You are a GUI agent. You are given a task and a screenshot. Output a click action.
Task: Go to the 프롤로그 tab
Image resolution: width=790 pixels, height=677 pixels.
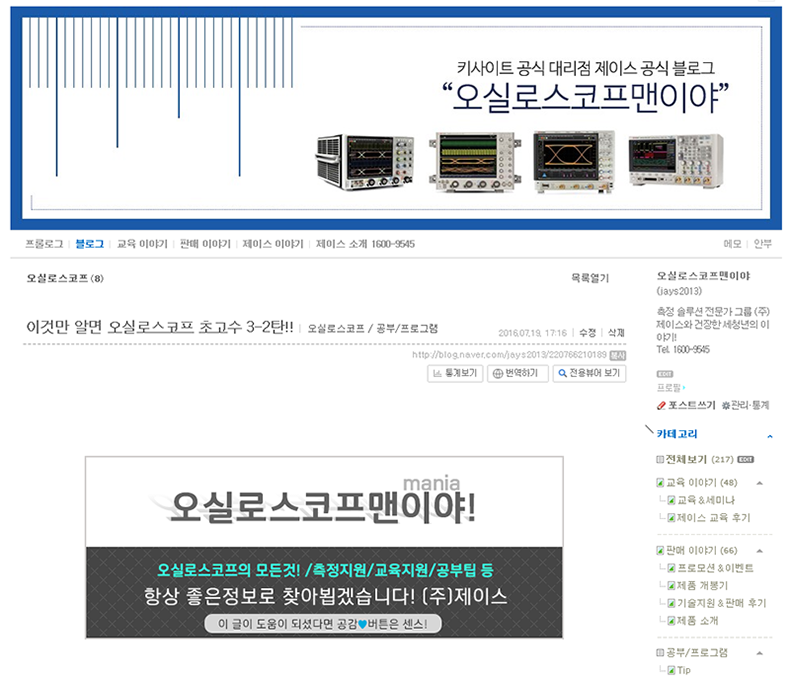[x=44, y=244]
